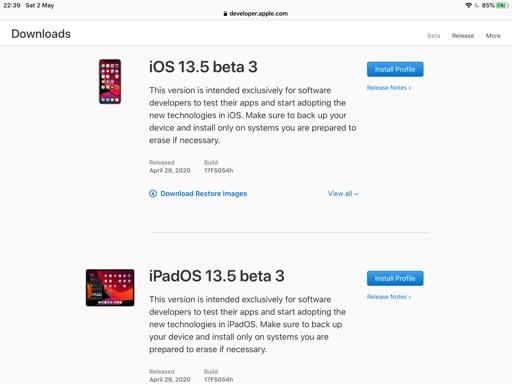
Task: Open the More menu in Downloads header
Action: [x=493, y=36]
